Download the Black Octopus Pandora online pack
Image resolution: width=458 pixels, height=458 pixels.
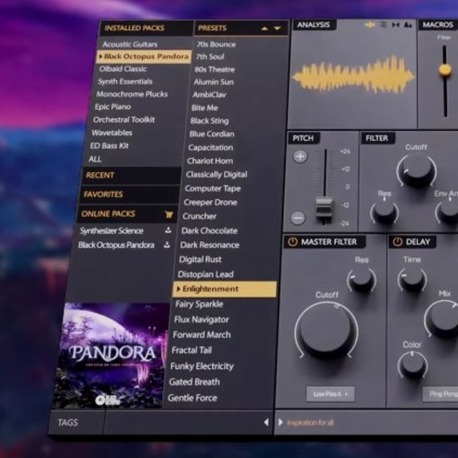click(x=167, y=245)
